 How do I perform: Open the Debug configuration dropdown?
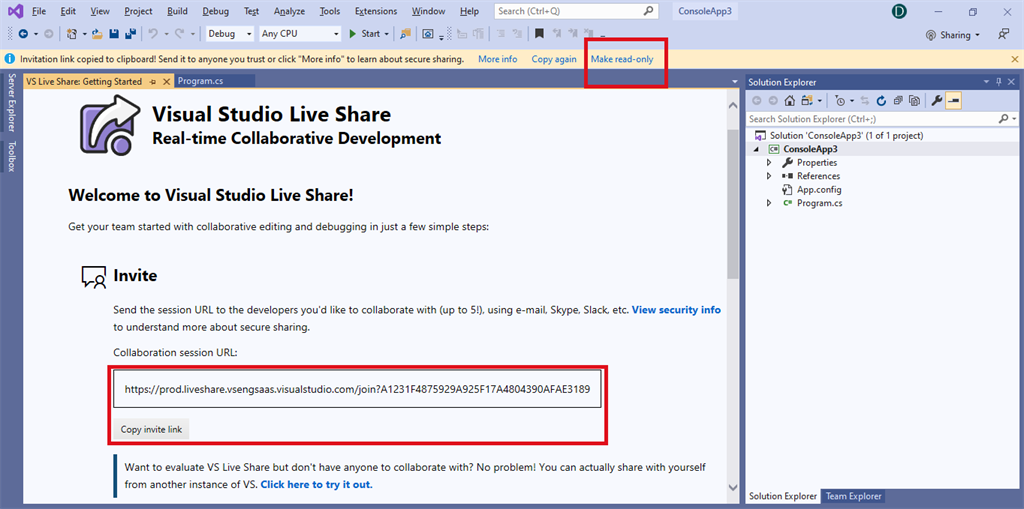coord(230,34)
